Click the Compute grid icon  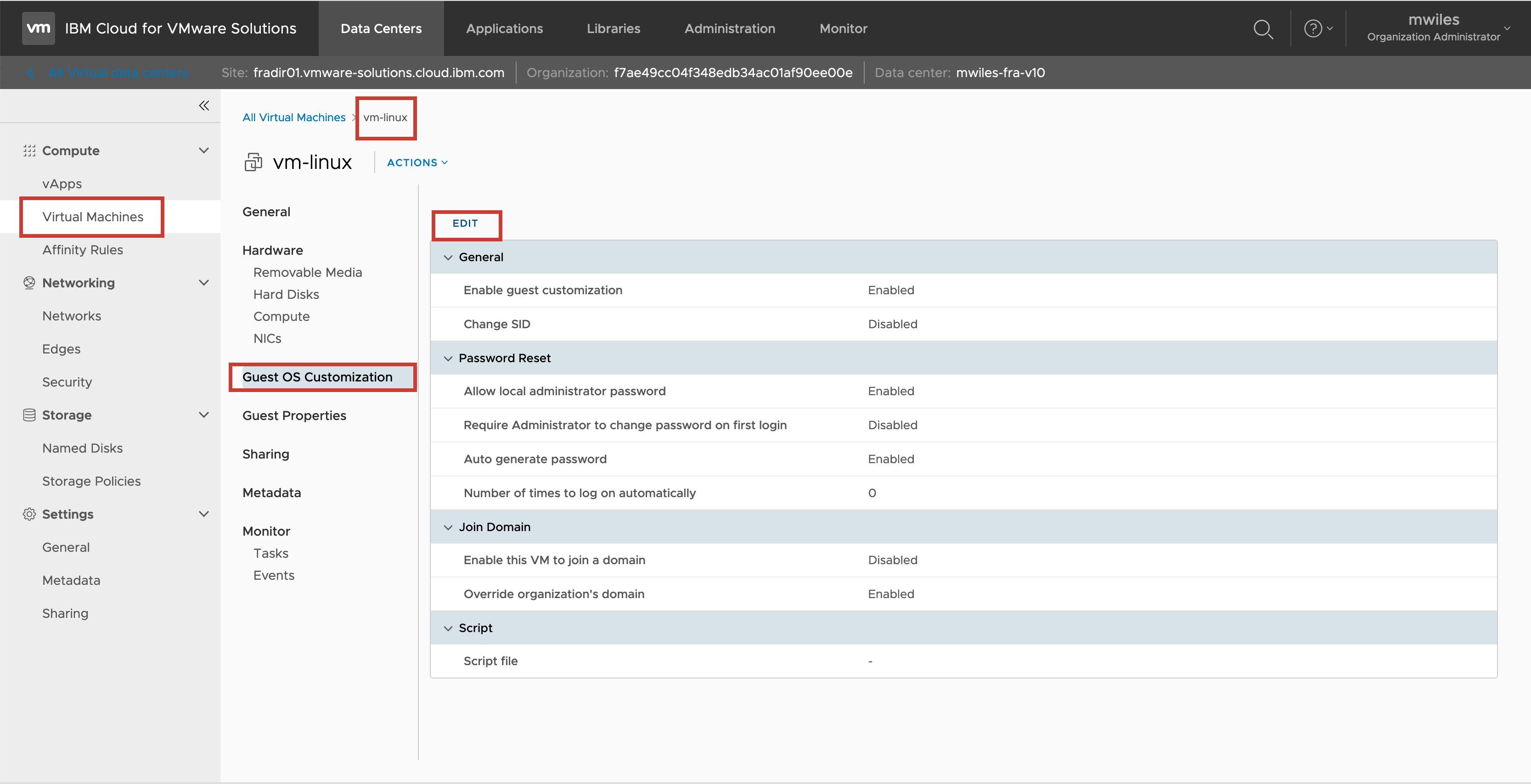29,151
